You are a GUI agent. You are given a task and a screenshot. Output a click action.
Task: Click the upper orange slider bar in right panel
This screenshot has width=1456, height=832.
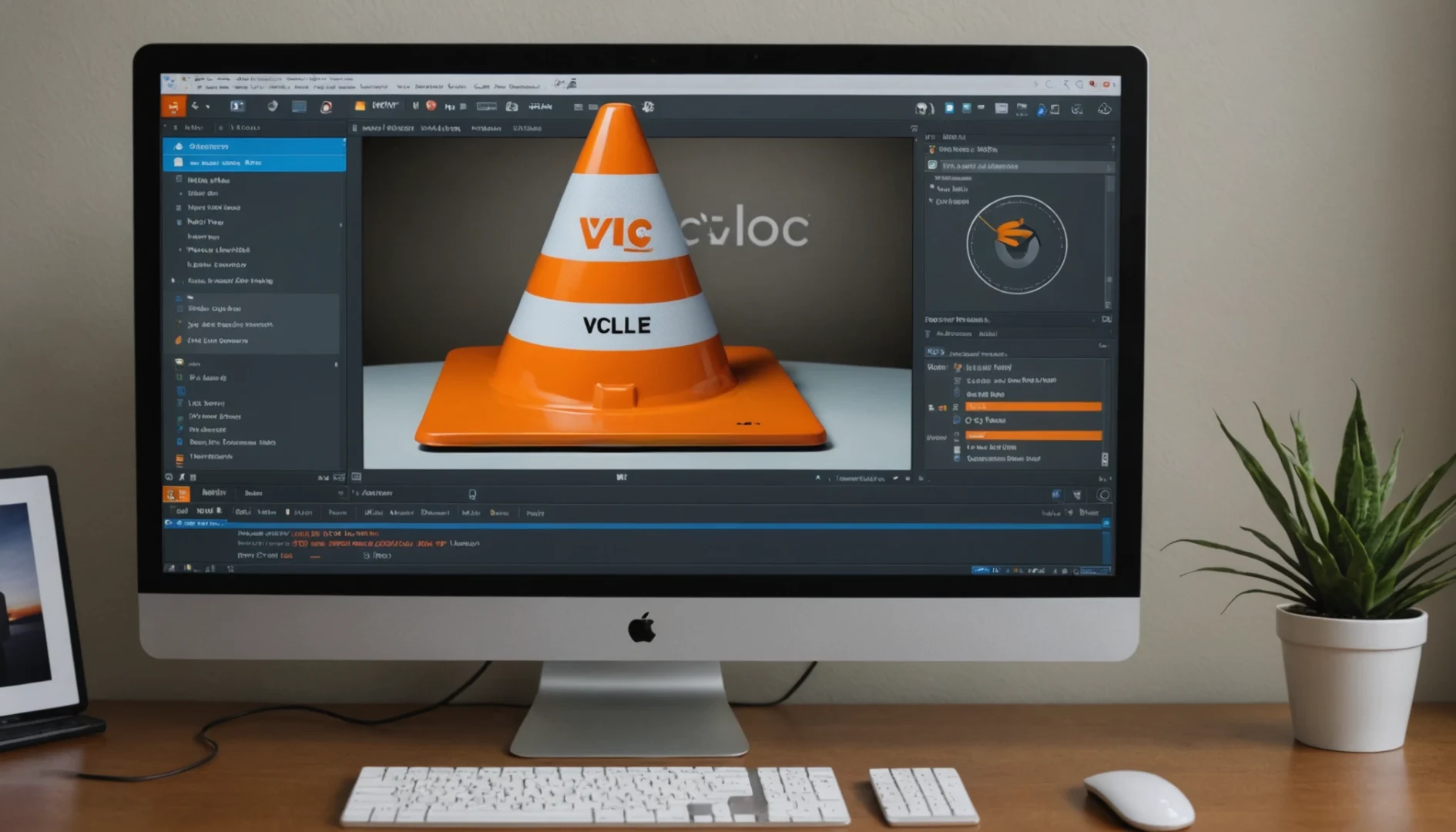pos(1033,406)
